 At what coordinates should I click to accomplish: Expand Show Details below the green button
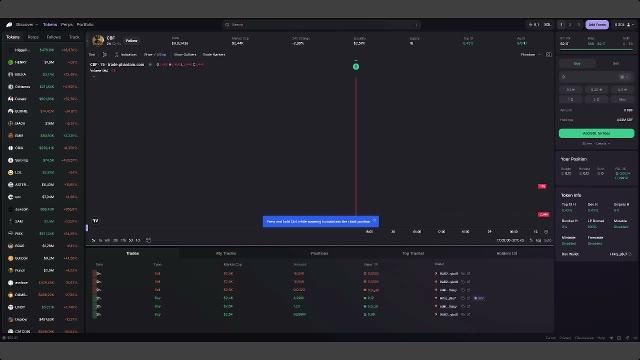click(596, 144)
